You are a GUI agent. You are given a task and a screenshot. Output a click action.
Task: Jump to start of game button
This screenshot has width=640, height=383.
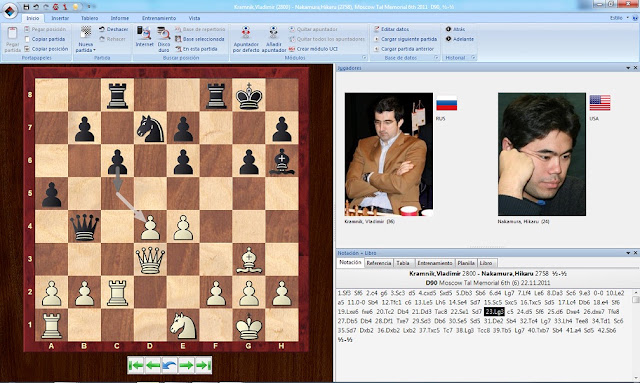pyautogui.click(x=136, y=365)
